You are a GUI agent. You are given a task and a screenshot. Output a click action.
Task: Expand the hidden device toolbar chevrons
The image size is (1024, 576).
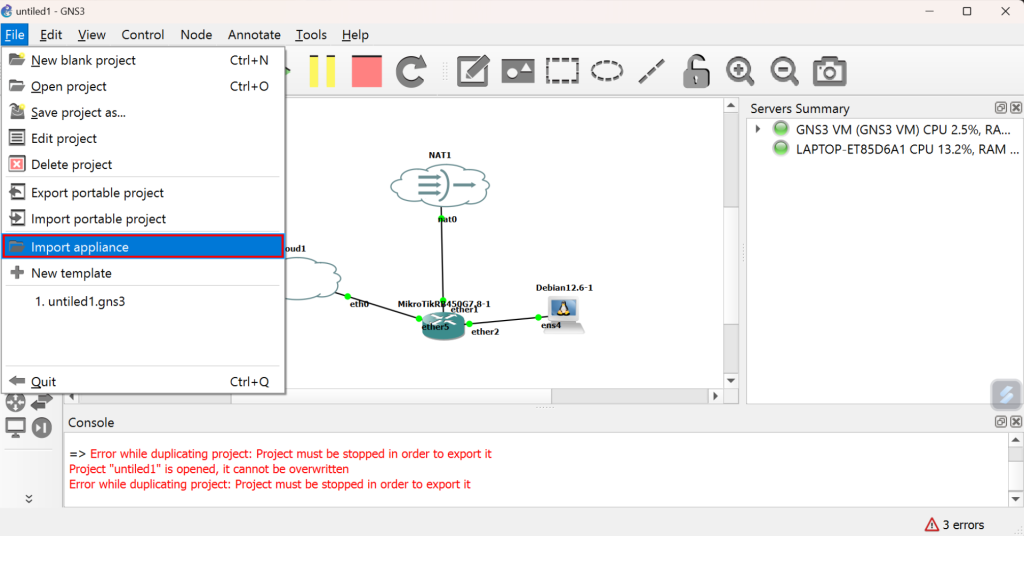[x=28, y=498]
